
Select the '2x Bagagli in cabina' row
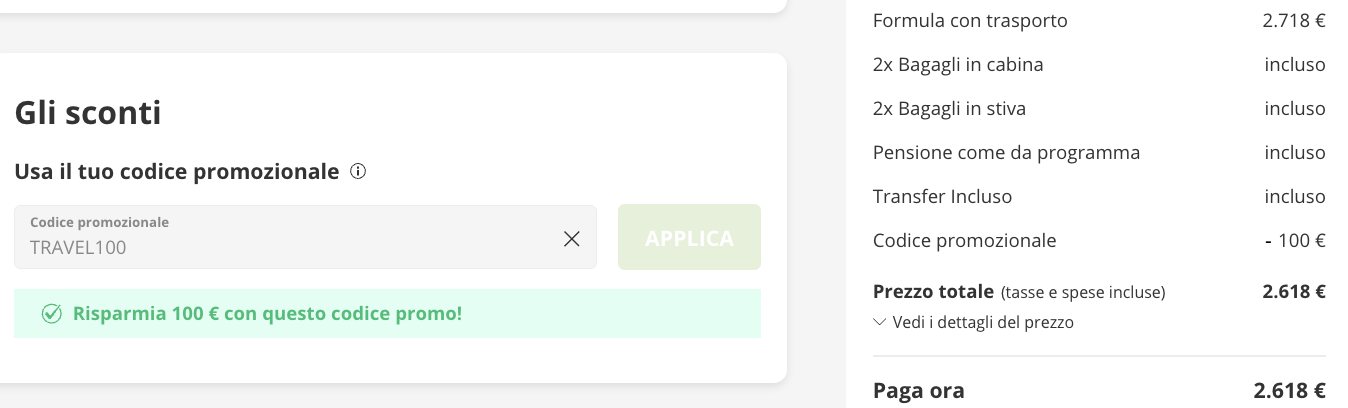tap(1099, 64)
